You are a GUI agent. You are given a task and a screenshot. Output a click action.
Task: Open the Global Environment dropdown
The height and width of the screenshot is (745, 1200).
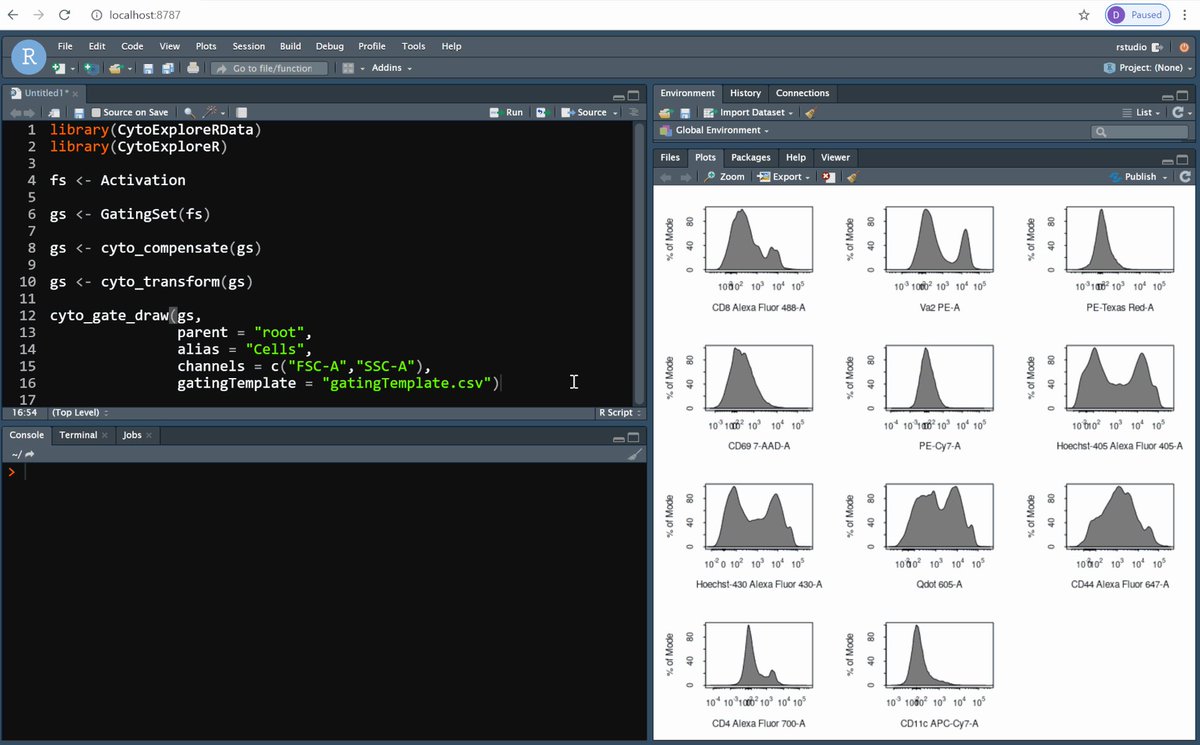[715, 130]
